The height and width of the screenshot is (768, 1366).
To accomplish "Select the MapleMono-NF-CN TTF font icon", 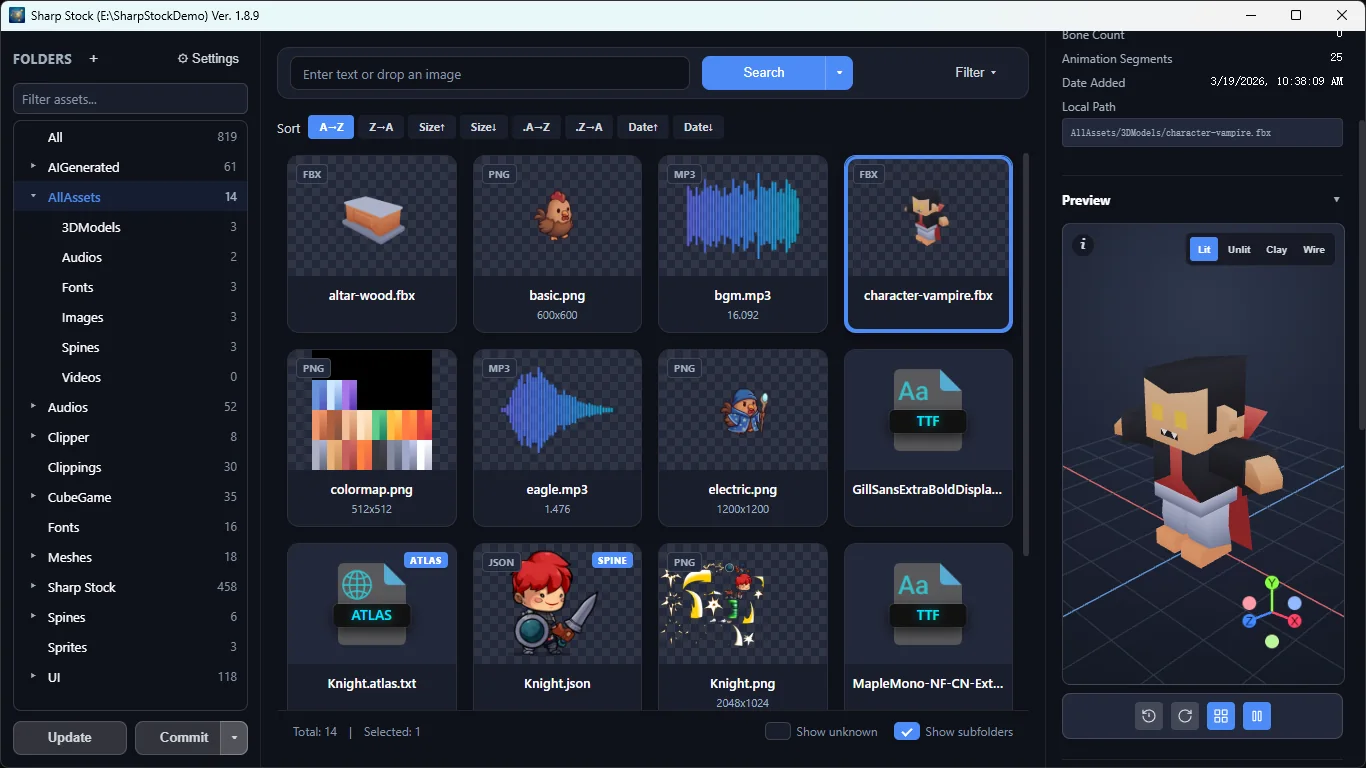I will pos(928,604).
